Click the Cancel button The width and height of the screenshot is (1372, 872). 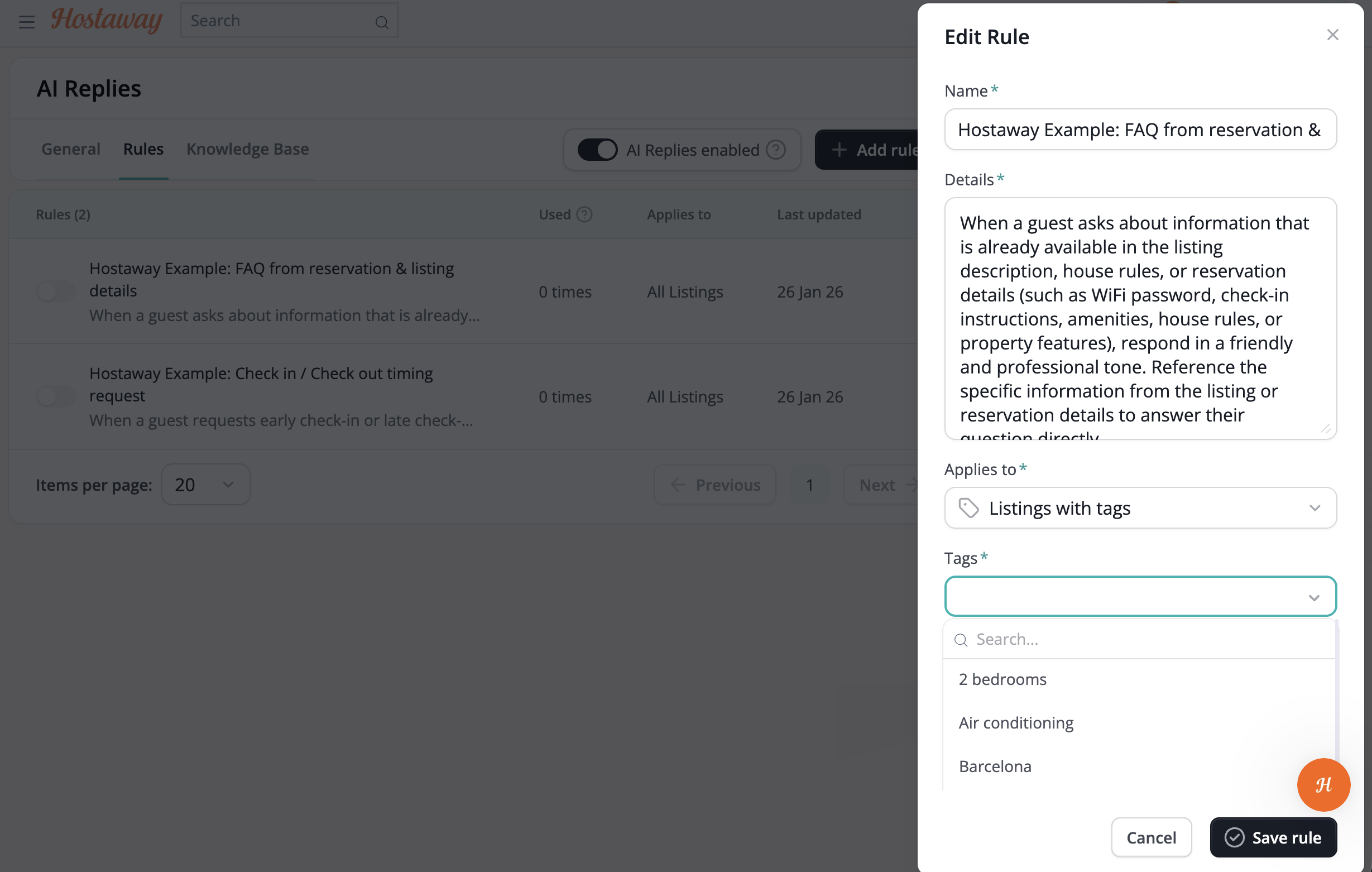pos(1151,837)
